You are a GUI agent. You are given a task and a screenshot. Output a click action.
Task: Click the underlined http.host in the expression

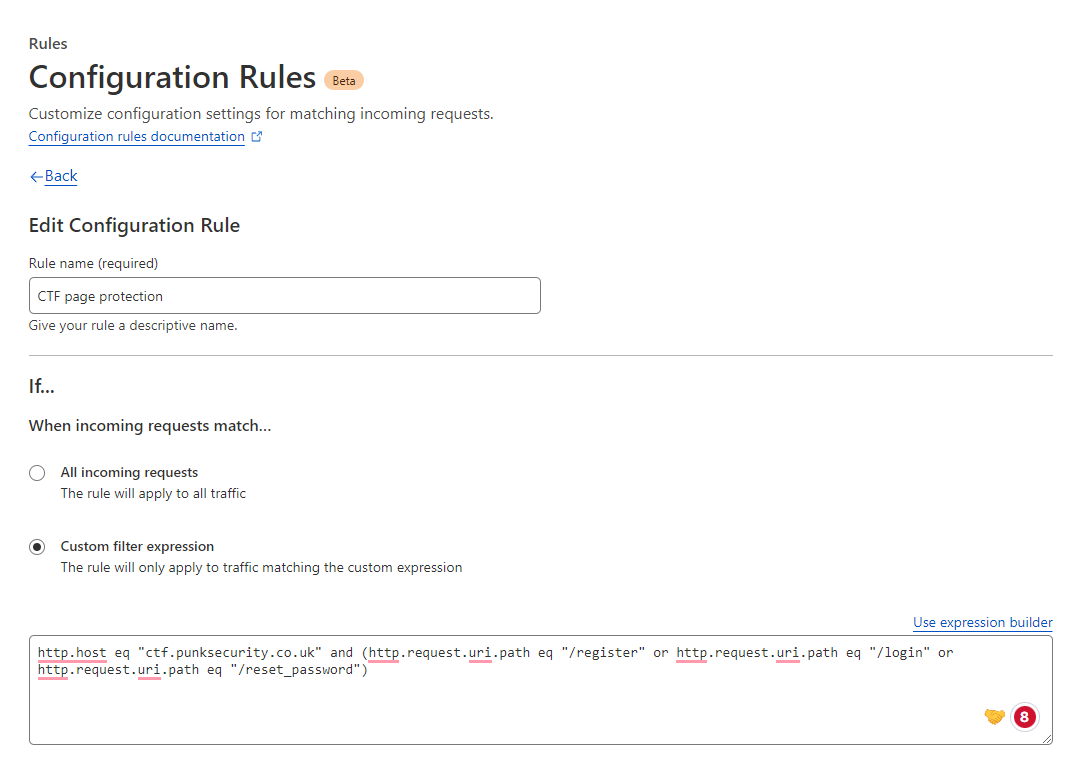point(72,653)
